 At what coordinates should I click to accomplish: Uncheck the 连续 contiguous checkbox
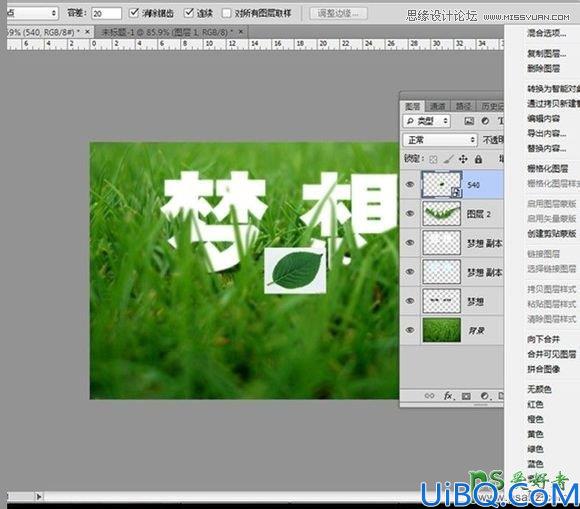189,13
